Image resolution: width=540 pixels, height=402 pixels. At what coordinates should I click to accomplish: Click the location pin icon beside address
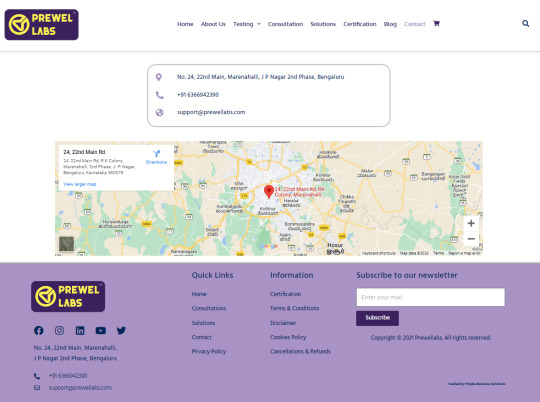(x=158, y=77)
